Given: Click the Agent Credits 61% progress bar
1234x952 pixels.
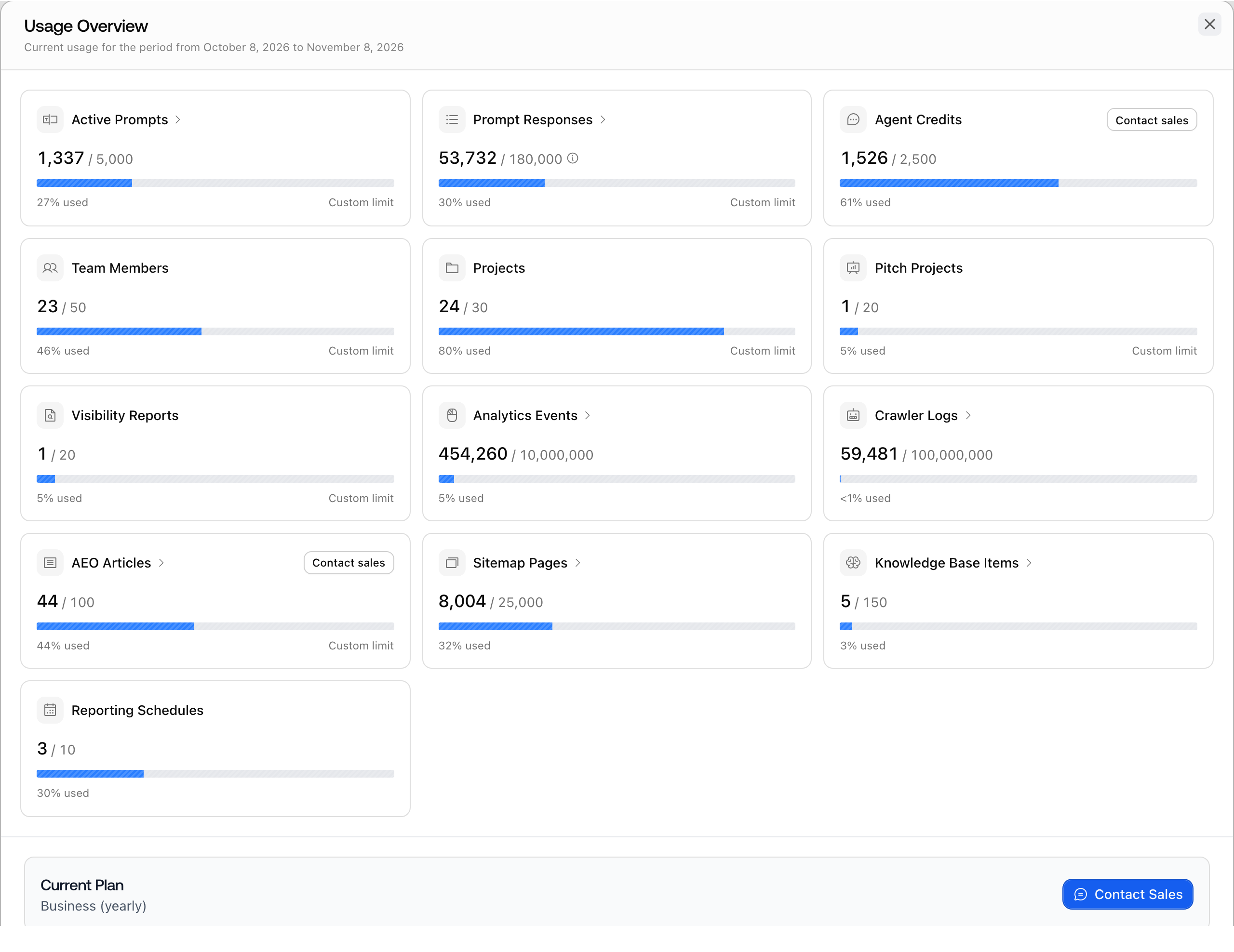Looking at the screenshot, I should (x=1018, y=183).
